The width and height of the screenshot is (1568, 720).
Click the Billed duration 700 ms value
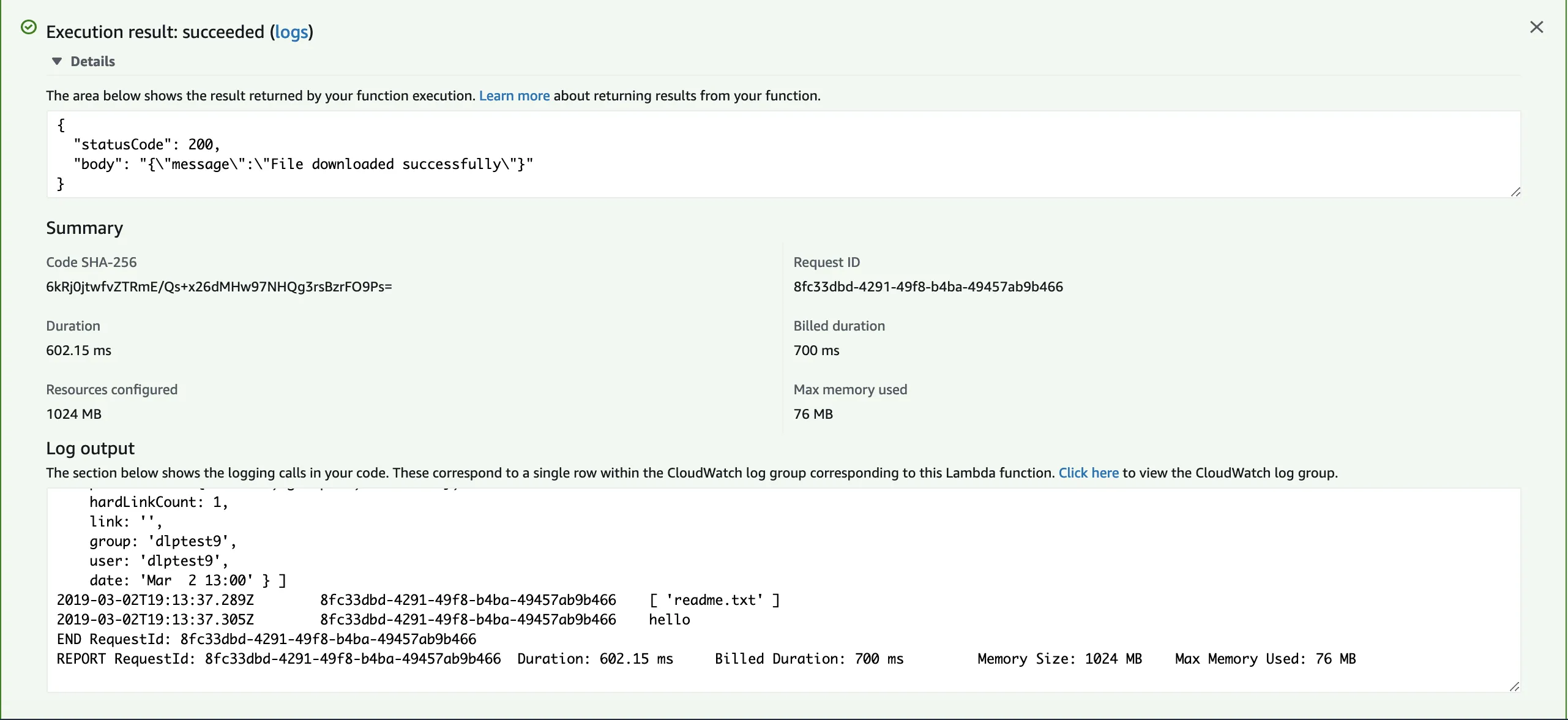pyautogui.click(x=816, y=350)
